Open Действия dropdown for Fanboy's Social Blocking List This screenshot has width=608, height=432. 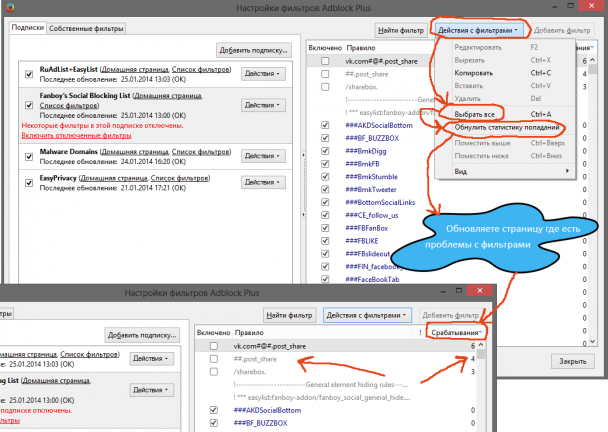pyautogui.click(x=263, y=105)
